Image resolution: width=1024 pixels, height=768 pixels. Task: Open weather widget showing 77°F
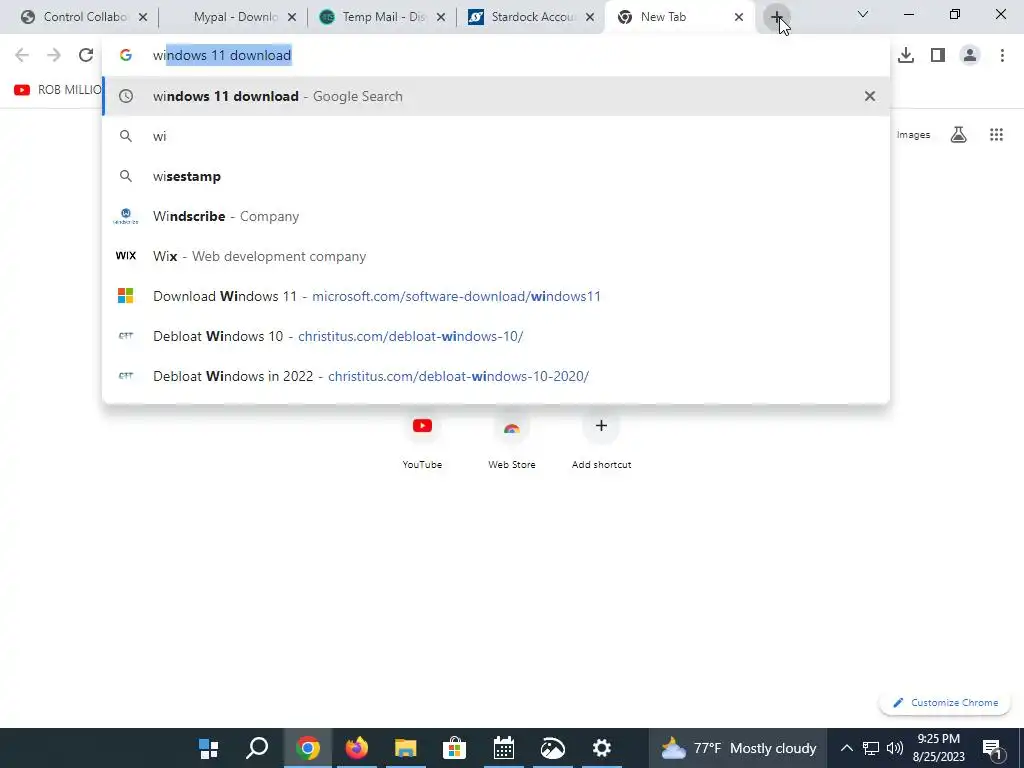coord(738,748)
